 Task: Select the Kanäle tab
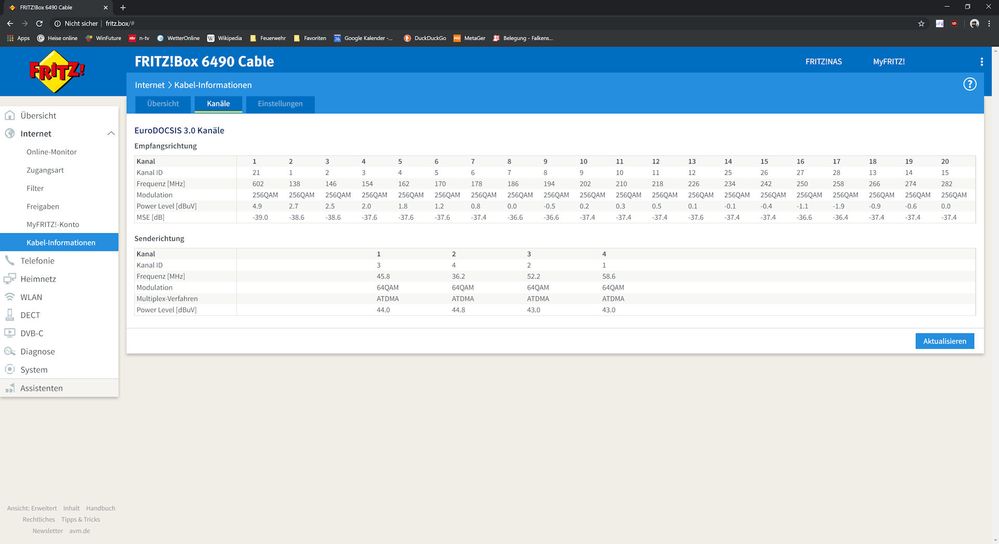[x=218, y=104]
